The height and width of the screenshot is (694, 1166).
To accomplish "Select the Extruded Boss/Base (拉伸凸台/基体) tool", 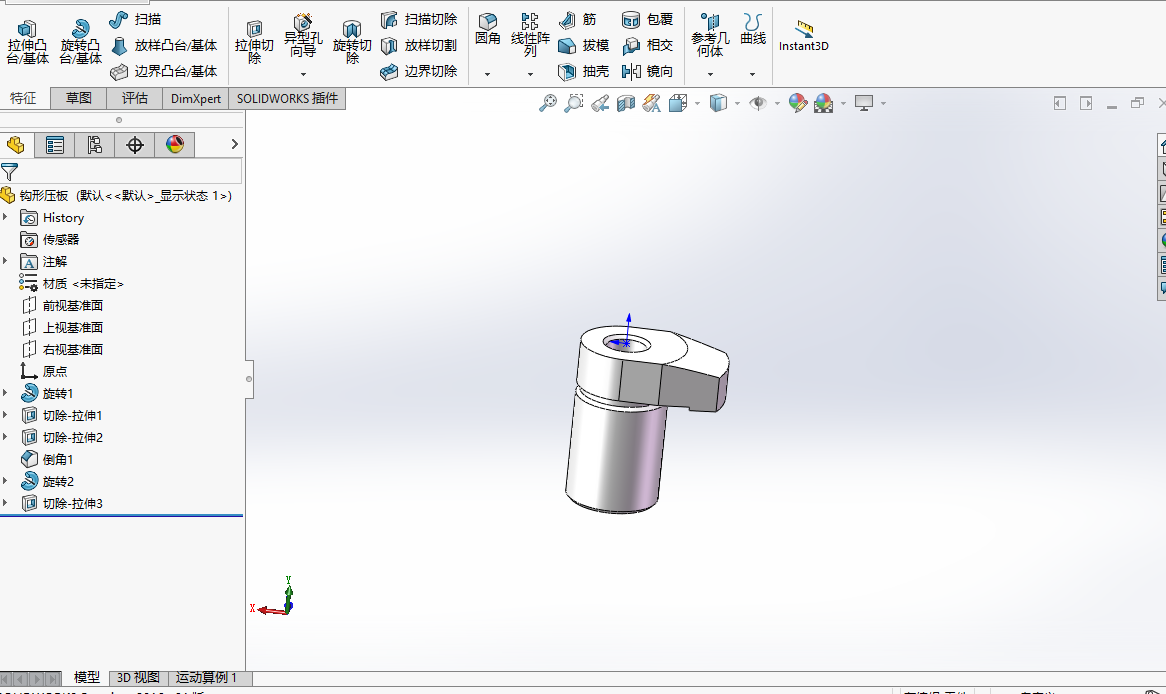I will (28, 42).
